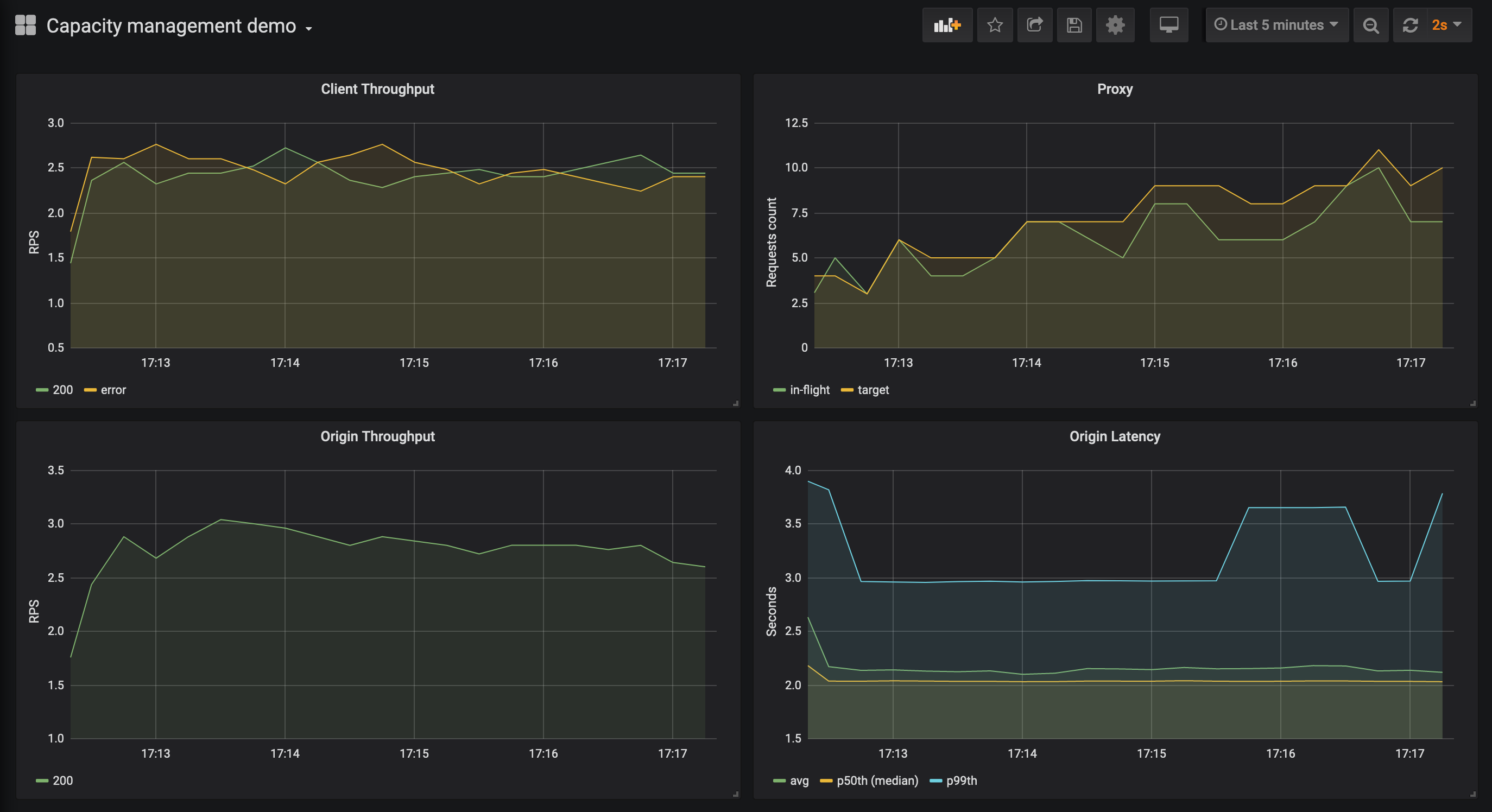
Task: Click the Add panel icon
Action: [946, 25]
